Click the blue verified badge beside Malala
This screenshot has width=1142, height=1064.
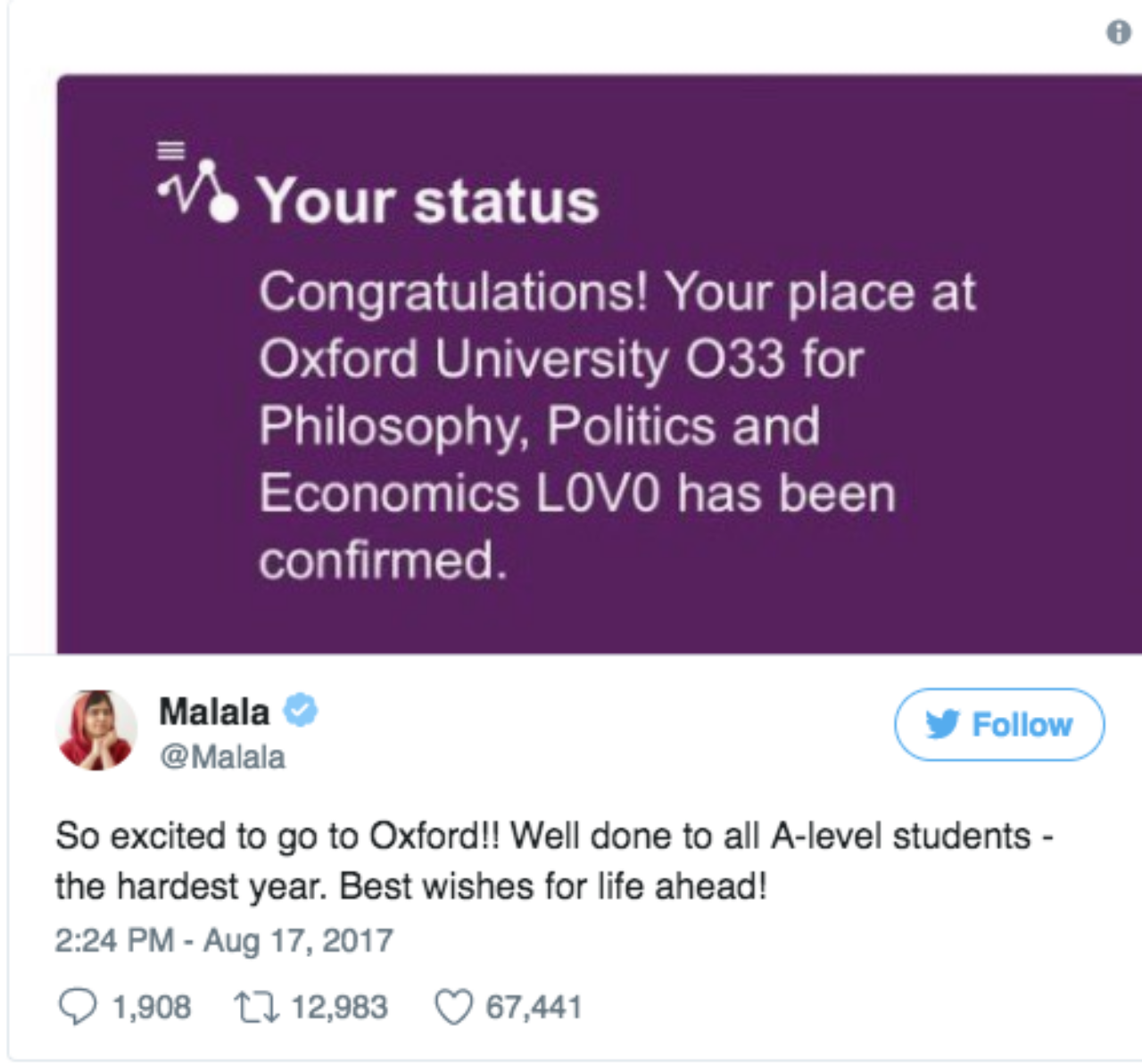pos(301,711)
